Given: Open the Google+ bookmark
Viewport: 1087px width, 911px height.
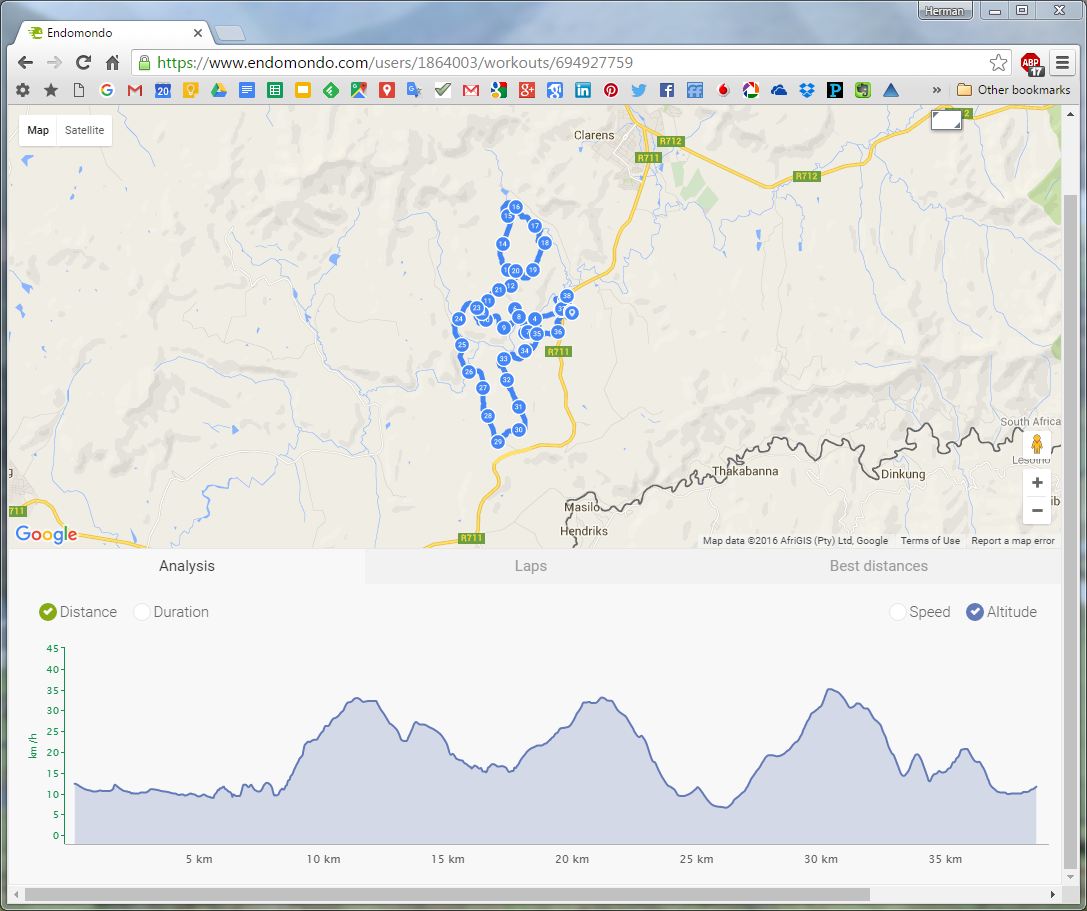Looking at the screenshot, I should click(x=527, y=90).
